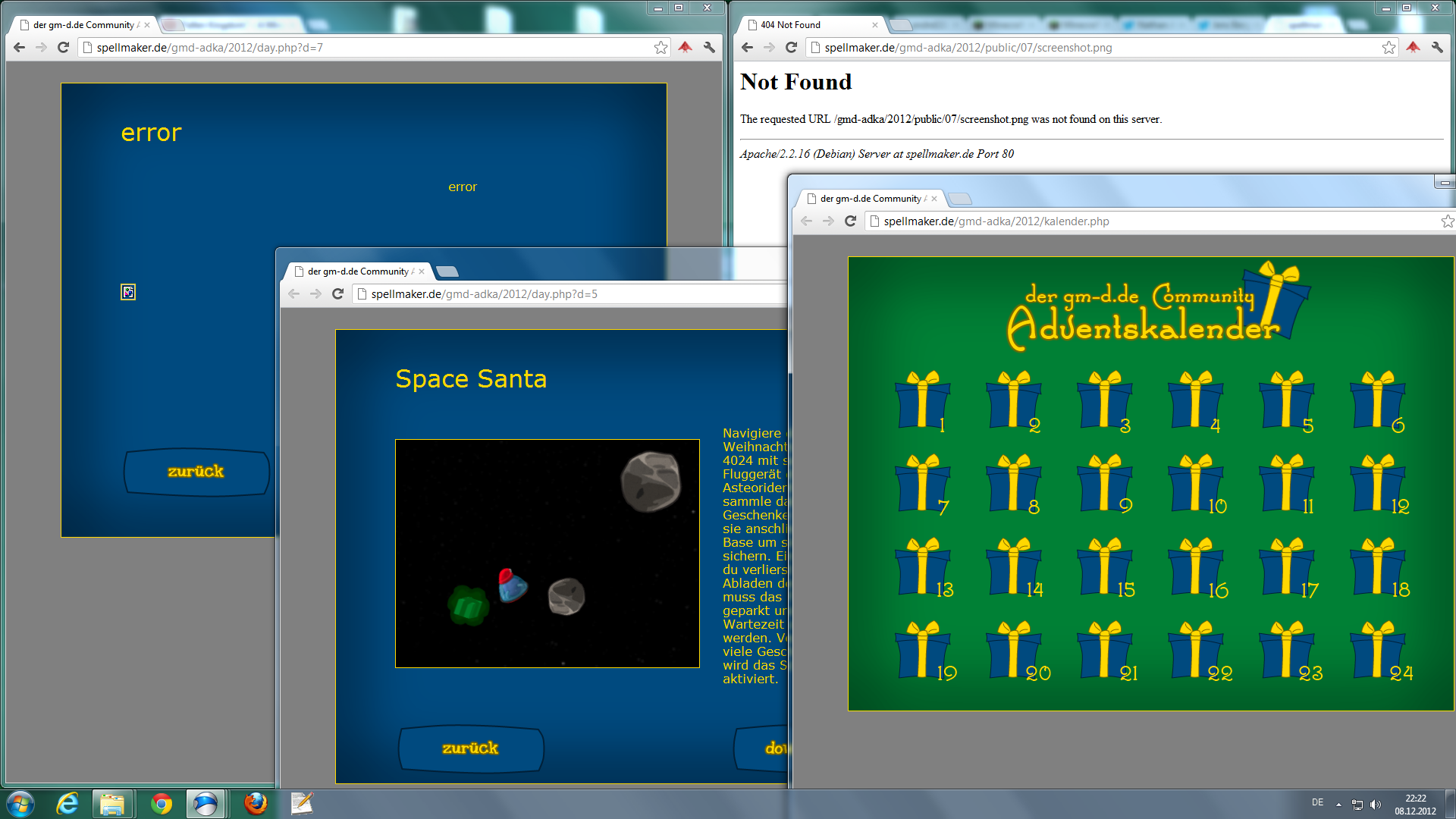Open volume control in system tray
The height and width of the screenshot is (819, 1456).
(x=1376, y=804)
